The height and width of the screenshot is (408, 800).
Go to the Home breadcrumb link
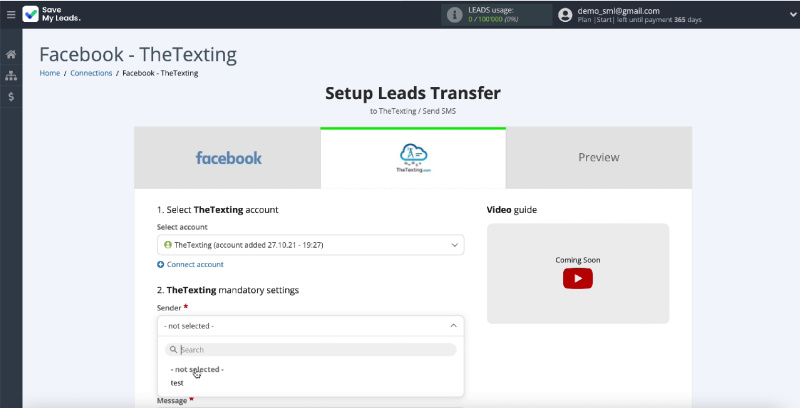pos(49,73)
